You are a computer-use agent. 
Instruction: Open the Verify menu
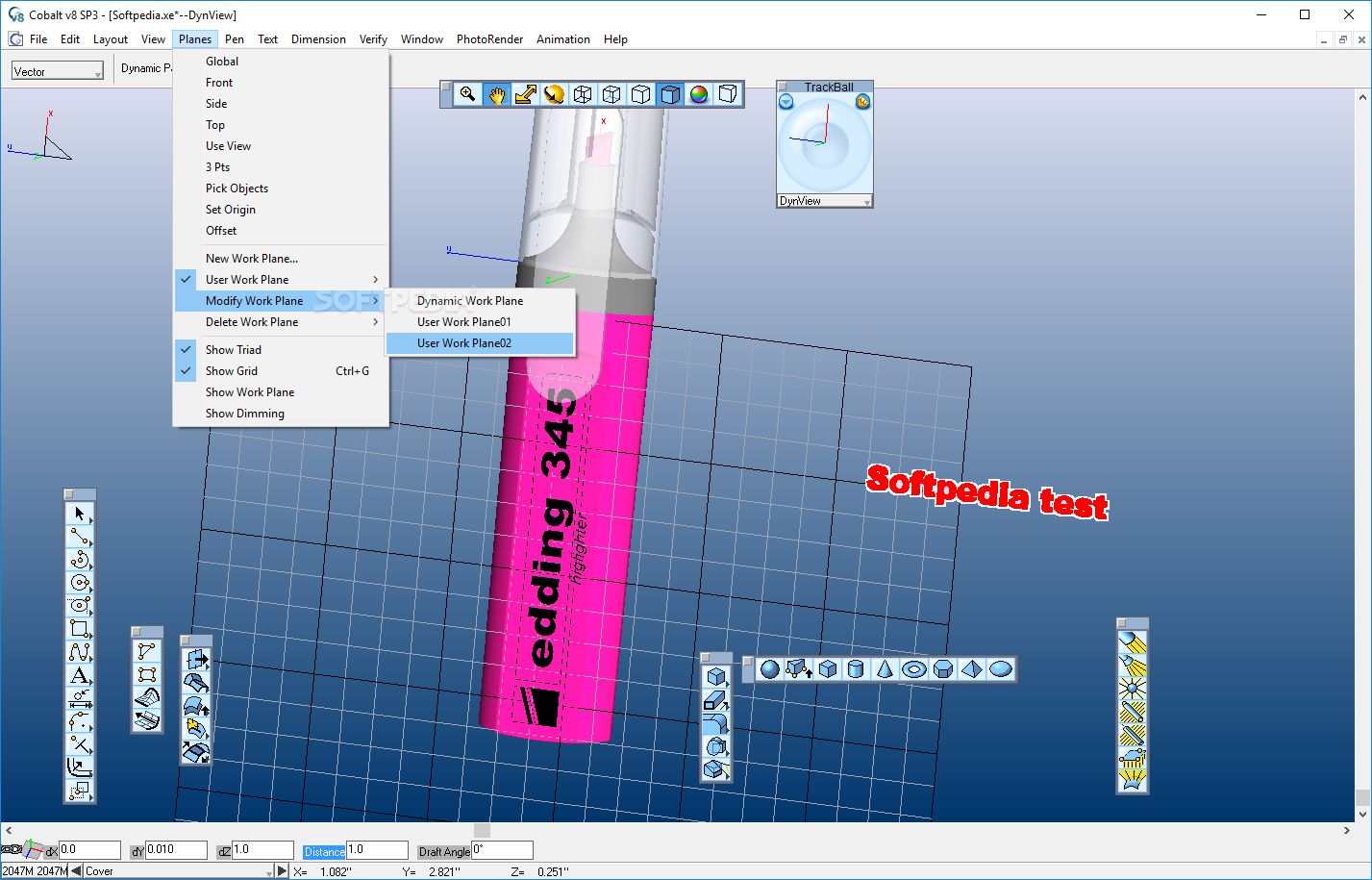[373, 39]
